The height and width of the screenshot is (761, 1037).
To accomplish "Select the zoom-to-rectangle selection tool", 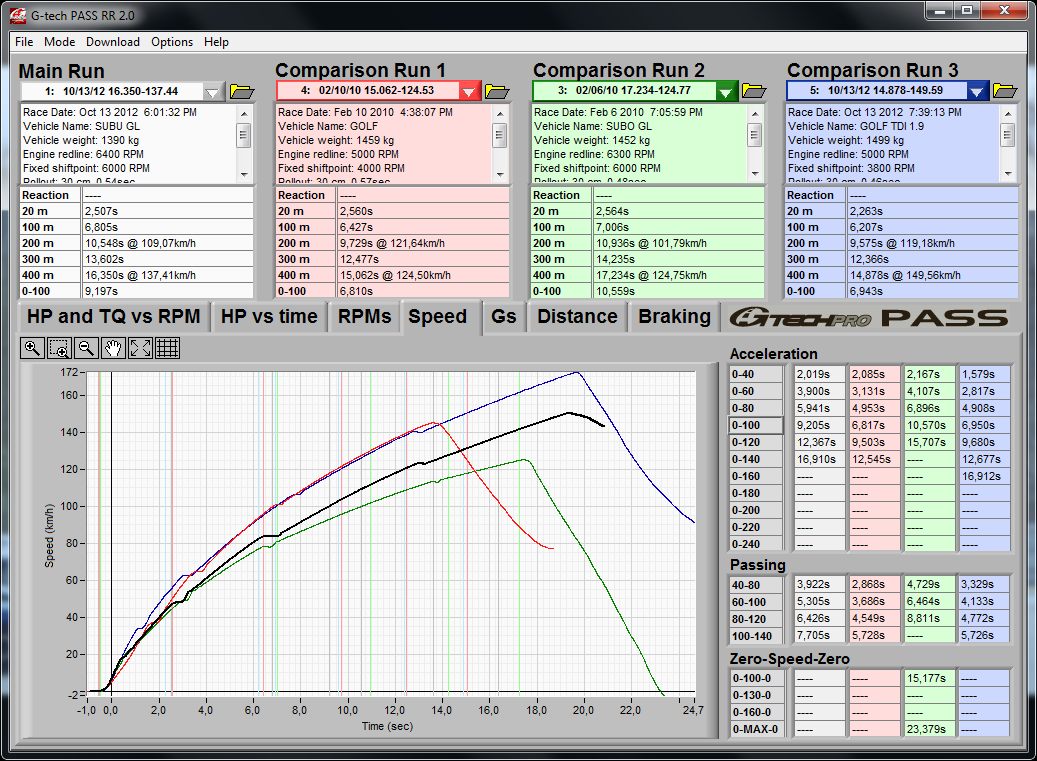I will tap(60, 348).
